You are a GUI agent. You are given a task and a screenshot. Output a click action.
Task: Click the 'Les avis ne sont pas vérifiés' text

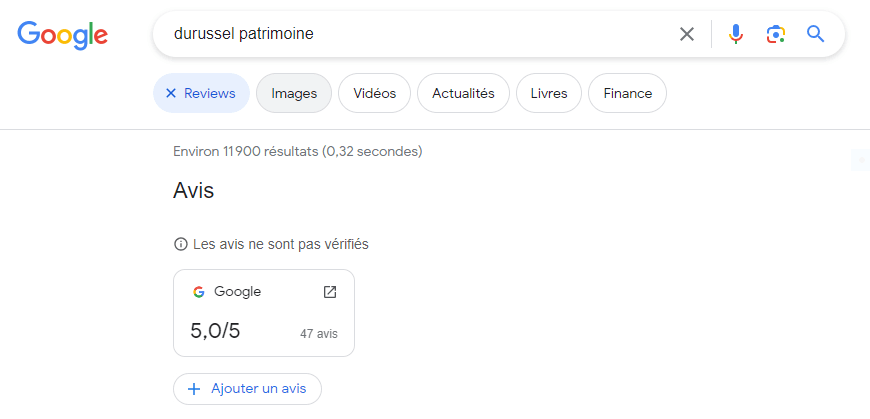tap(281, 244)
